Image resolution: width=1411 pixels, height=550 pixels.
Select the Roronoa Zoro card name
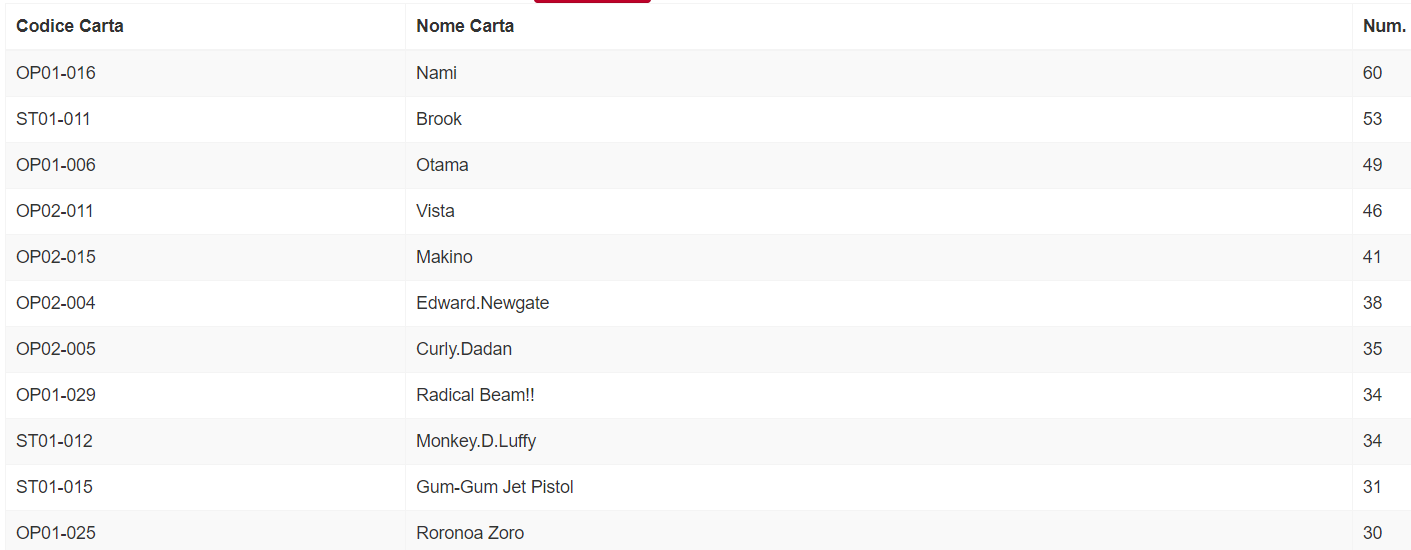[470, 533]
